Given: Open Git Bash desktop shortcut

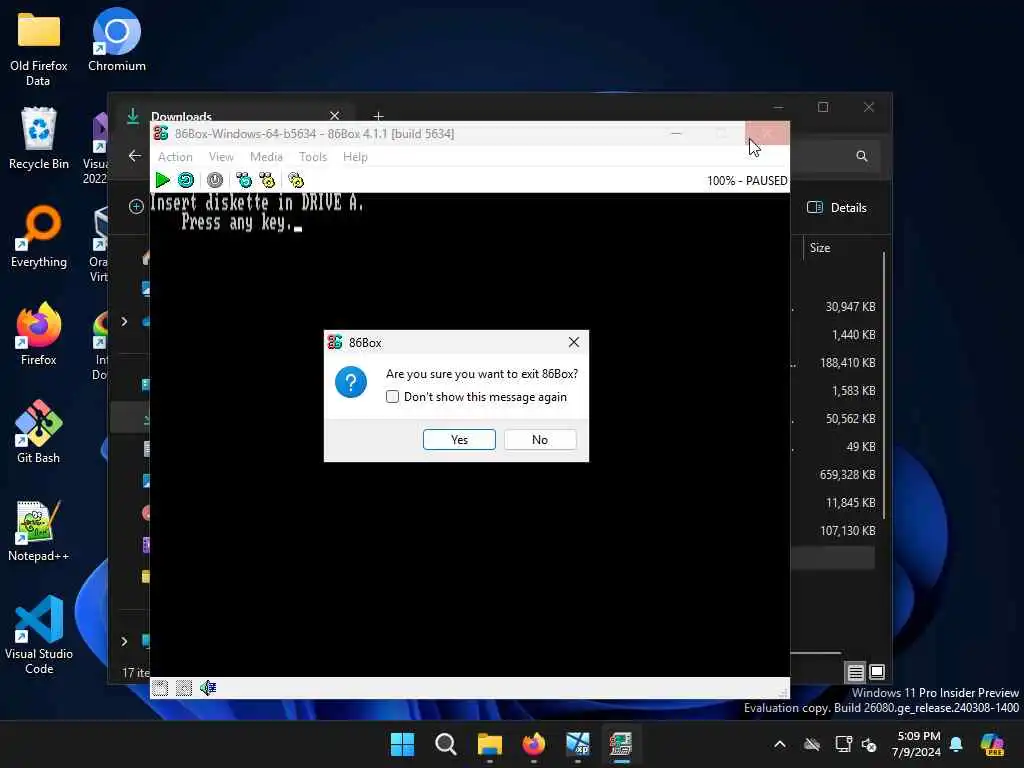Looking at the screenshot, I should click(39, 432).
